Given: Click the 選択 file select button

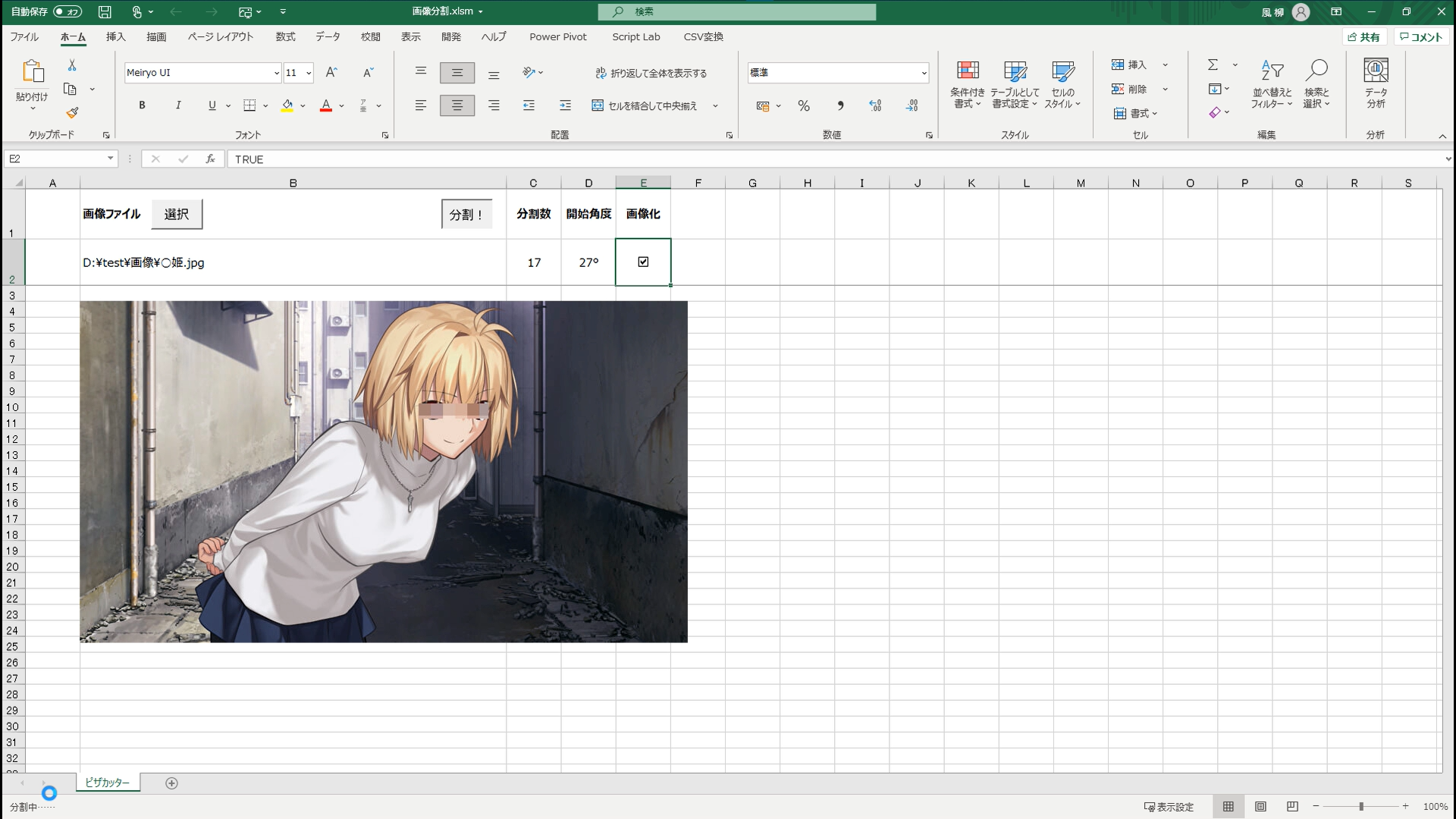Looking at the screenshot, I should [177, 215].
